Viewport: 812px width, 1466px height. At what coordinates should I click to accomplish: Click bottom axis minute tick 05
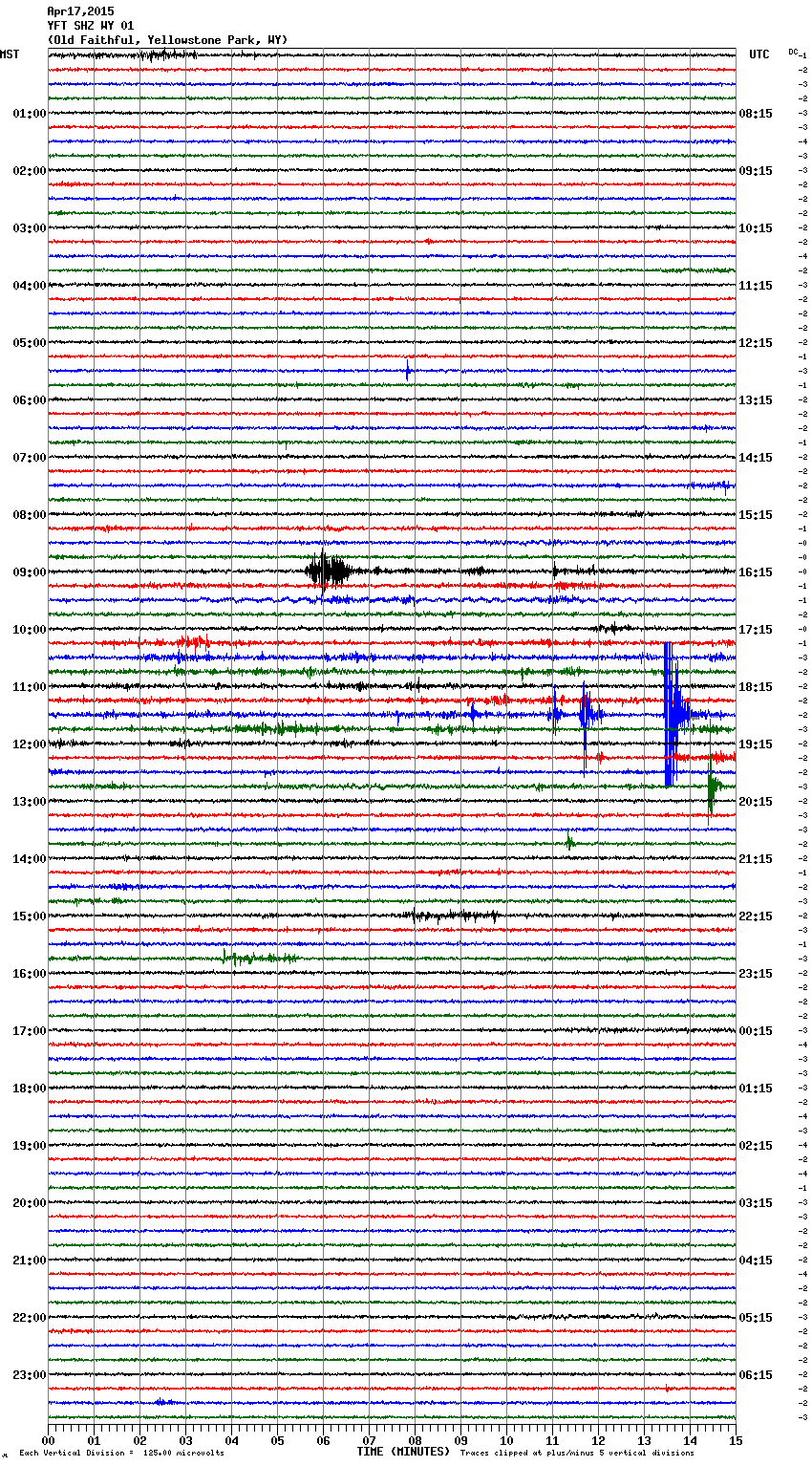pos(278,1440)
